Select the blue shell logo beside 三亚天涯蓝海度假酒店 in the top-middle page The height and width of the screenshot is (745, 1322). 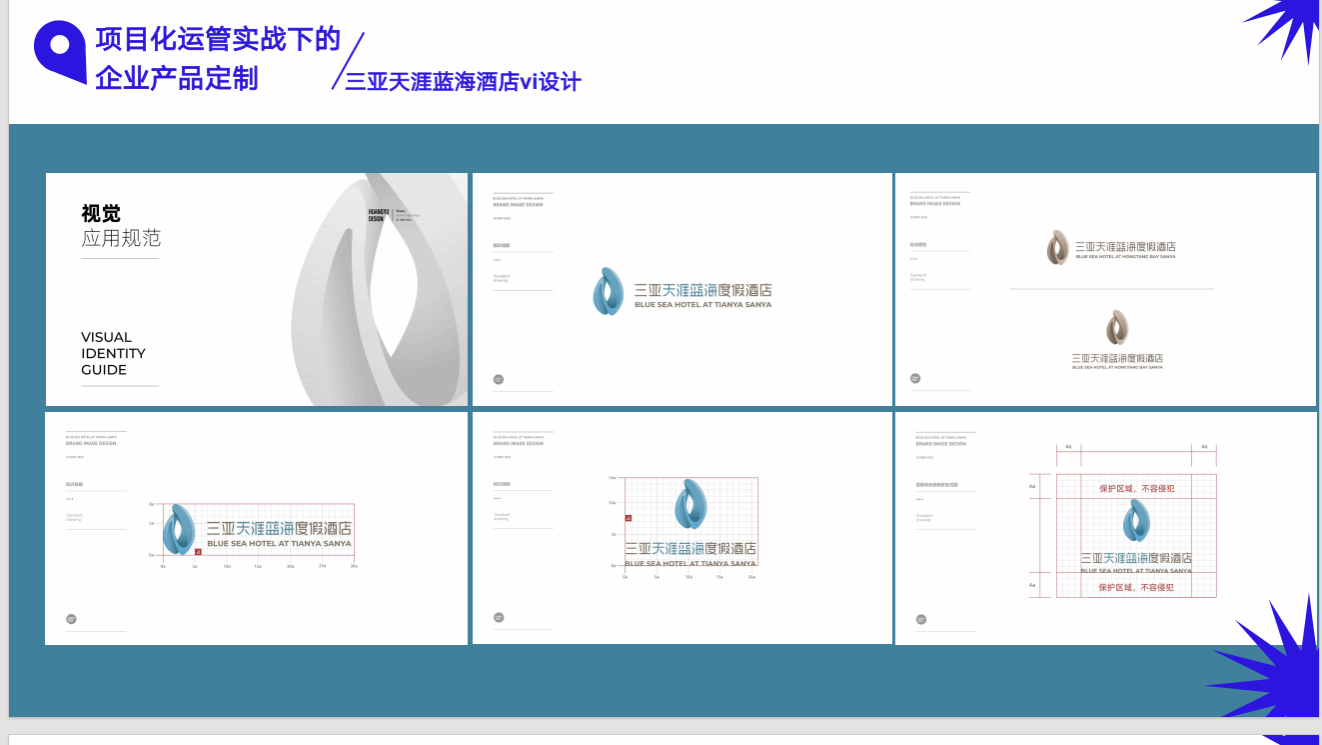pos(607,291)
